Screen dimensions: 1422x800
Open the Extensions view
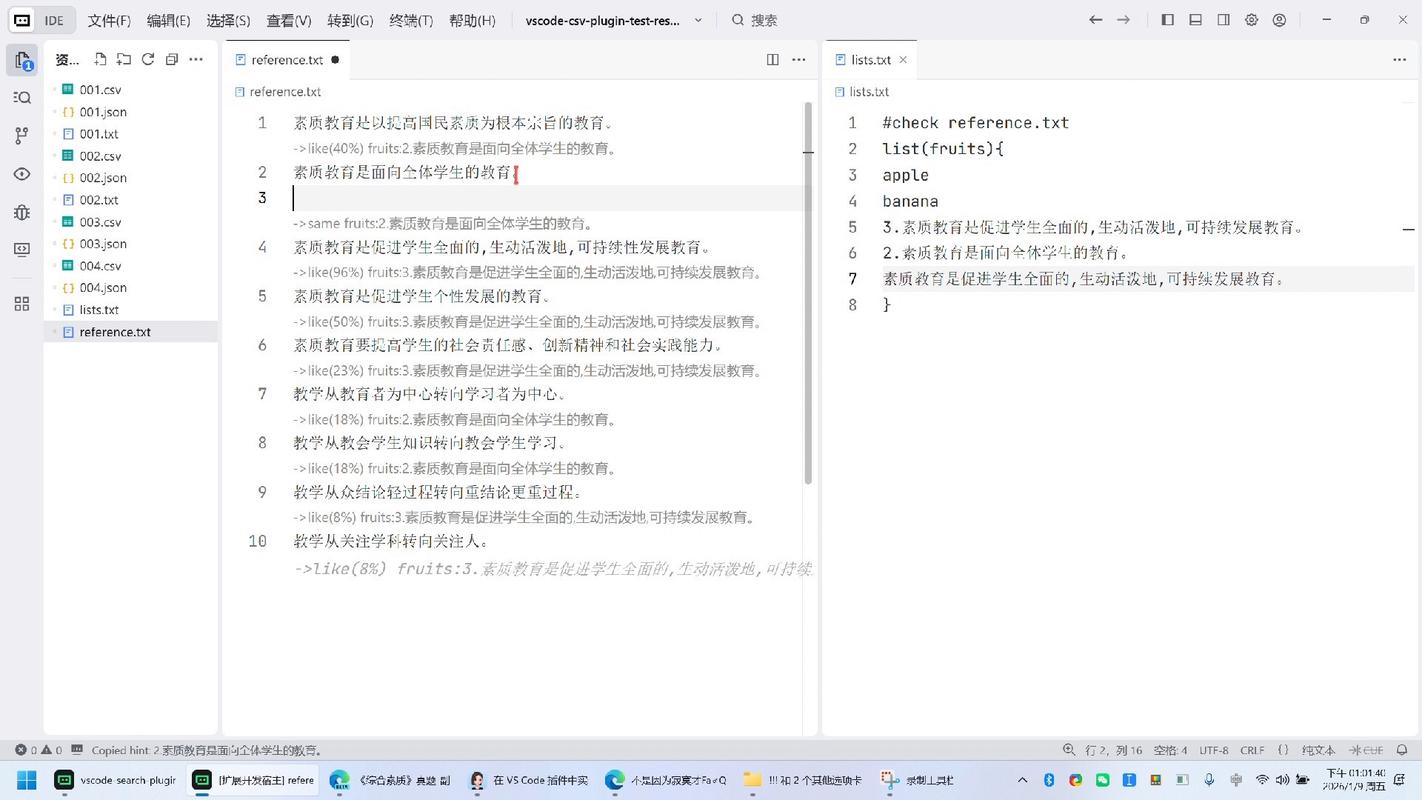tap(22, 304)
